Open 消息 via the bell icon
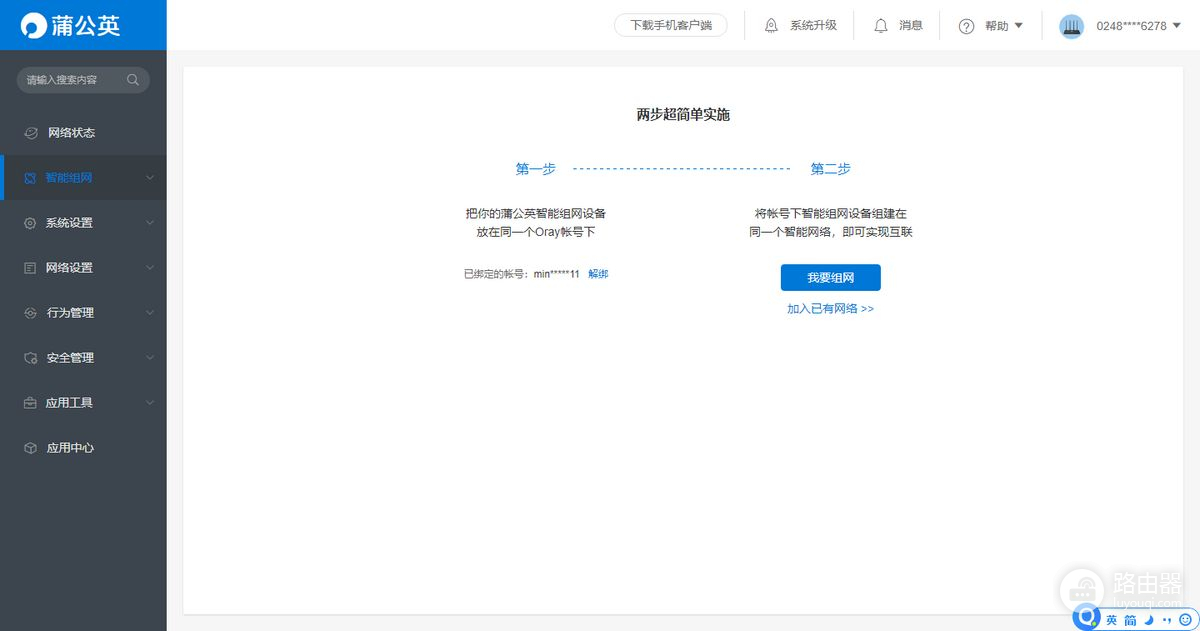1200x631 pixels. pos(881,25)
